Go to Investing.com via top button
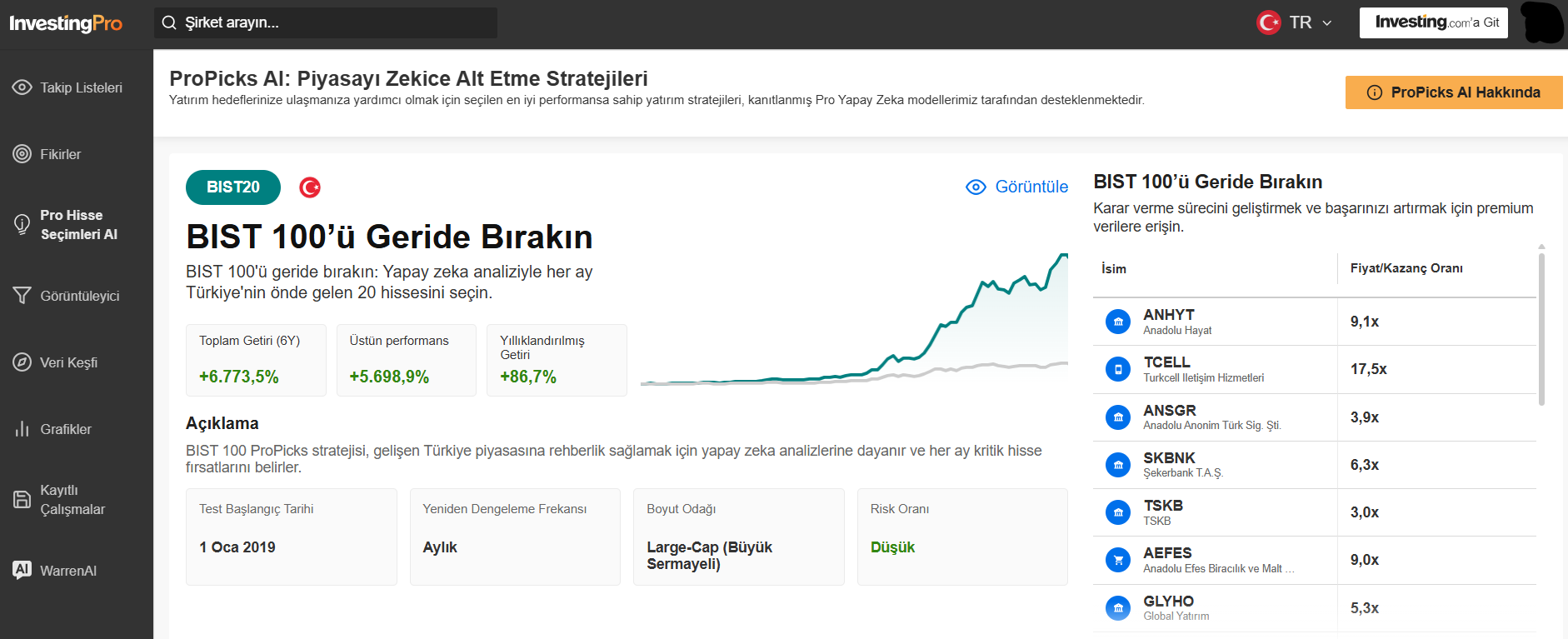This screenshot has width=1568, height=639. (x=1437, y=22)
